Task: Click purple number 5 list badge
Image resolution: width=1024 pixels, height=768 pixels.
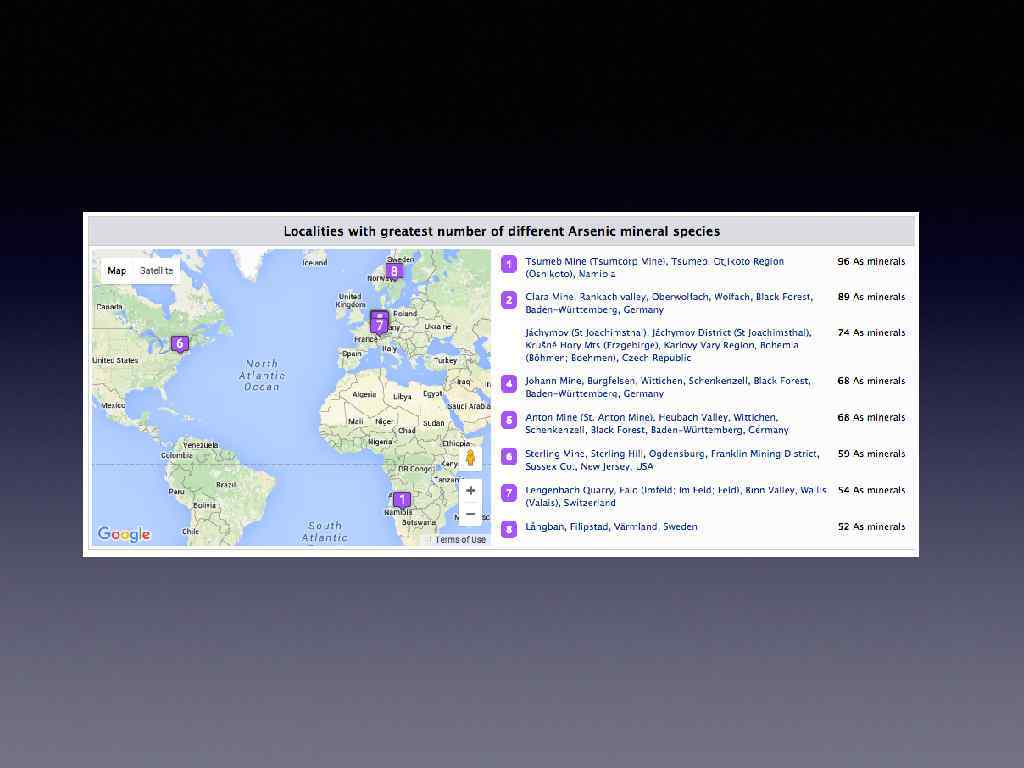Action: coord(509,420)
